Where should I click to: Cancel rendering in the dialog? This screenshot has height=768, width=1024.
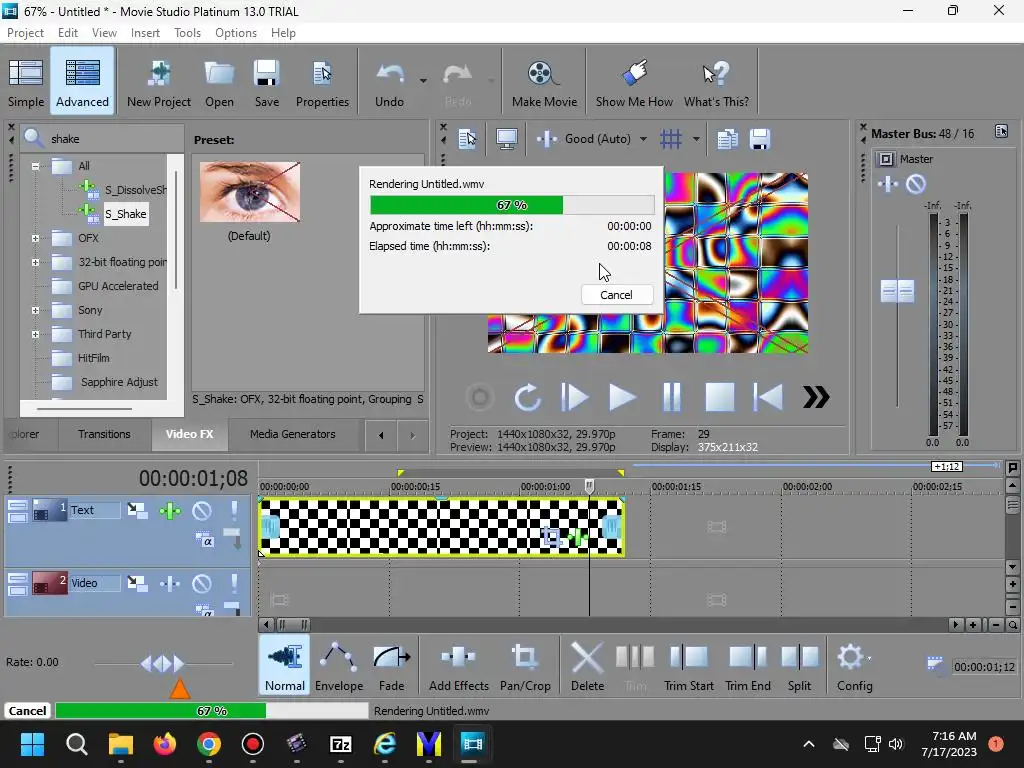(x=616, y=295)
